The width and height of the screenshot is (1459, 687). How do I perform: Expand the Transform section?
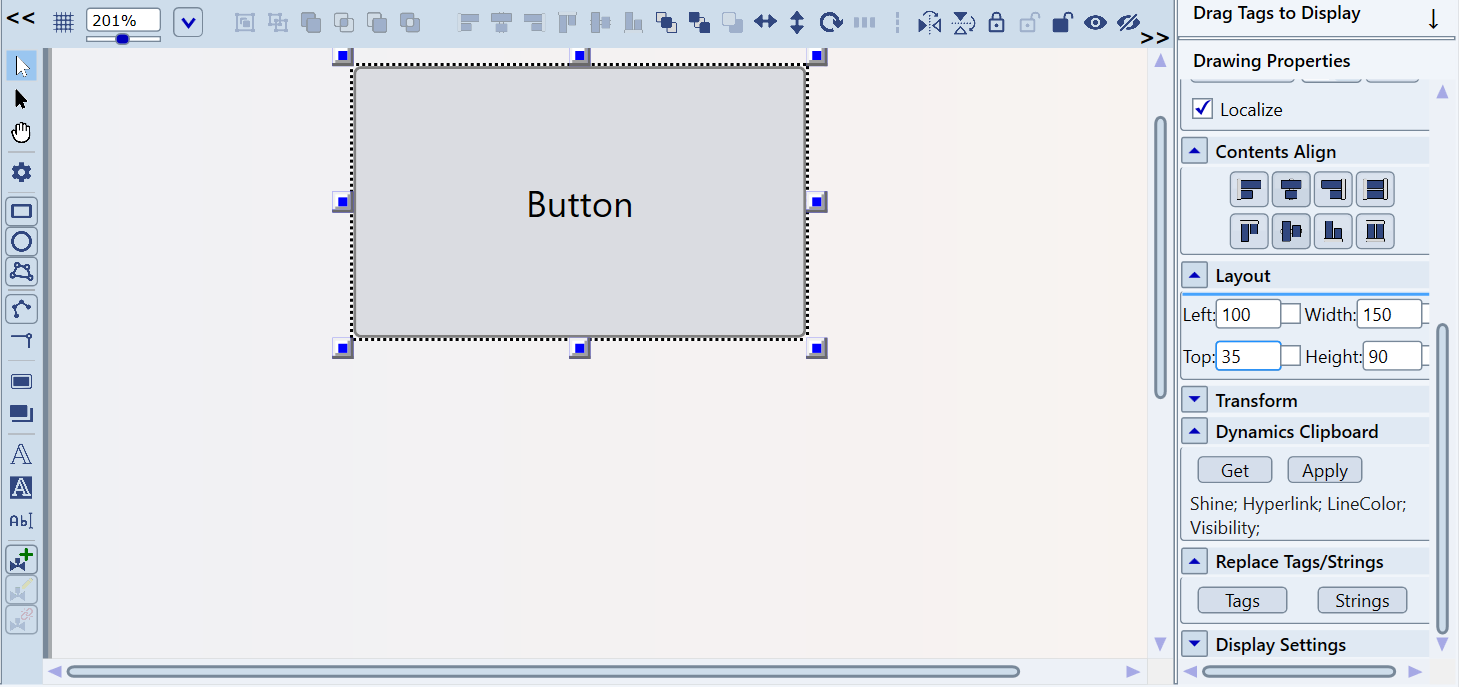pyautogui.click(x=1195, y=400)
